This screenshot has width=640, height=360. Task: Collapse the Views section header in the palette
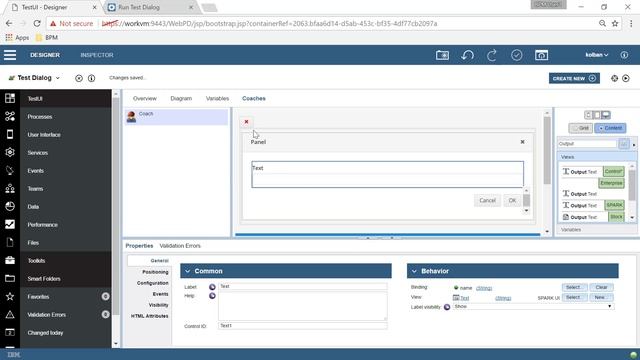(597, 157)
